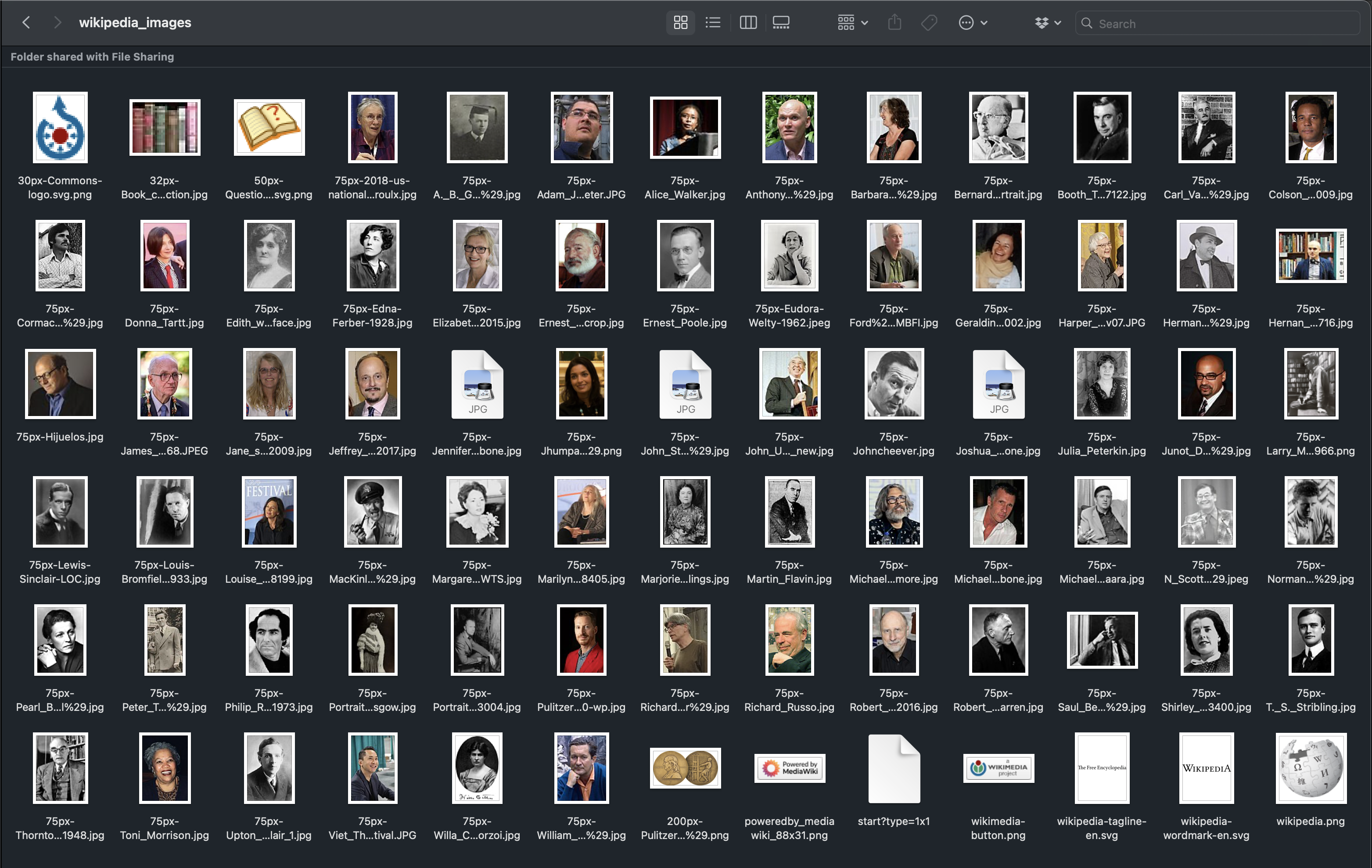Select the Alice_Walker.jpg thumbnail
The image size is (1372, 868).
tap(685, 128)
